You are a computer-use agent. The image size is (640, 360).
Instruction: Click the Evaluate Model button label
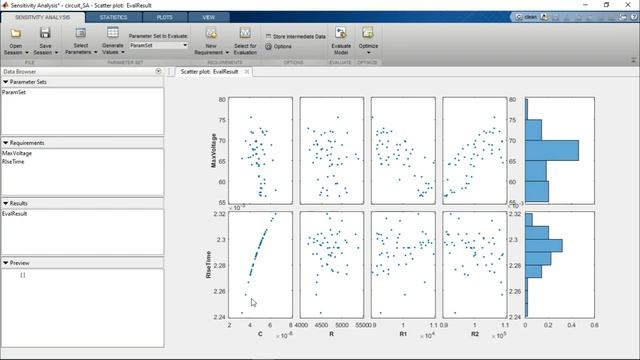click(341, 49)
